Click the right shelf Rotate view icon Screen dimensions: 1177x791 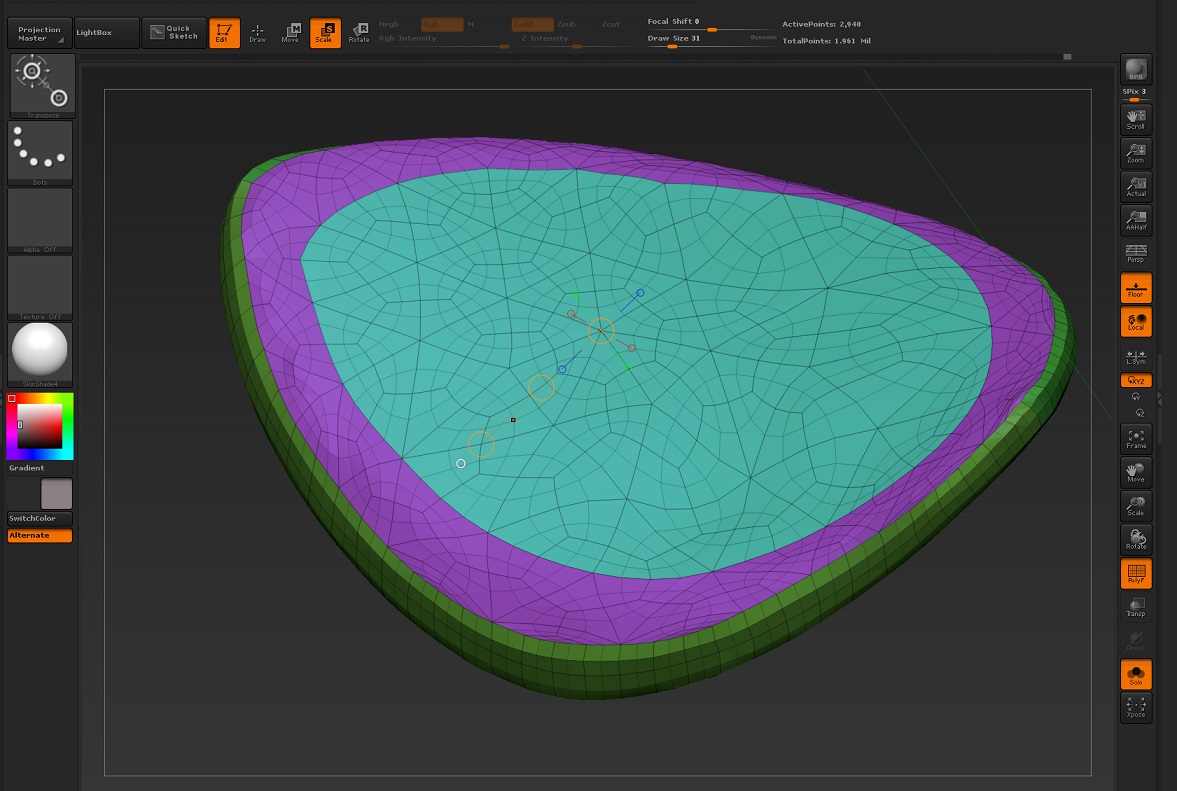[x=1136, y=540]
